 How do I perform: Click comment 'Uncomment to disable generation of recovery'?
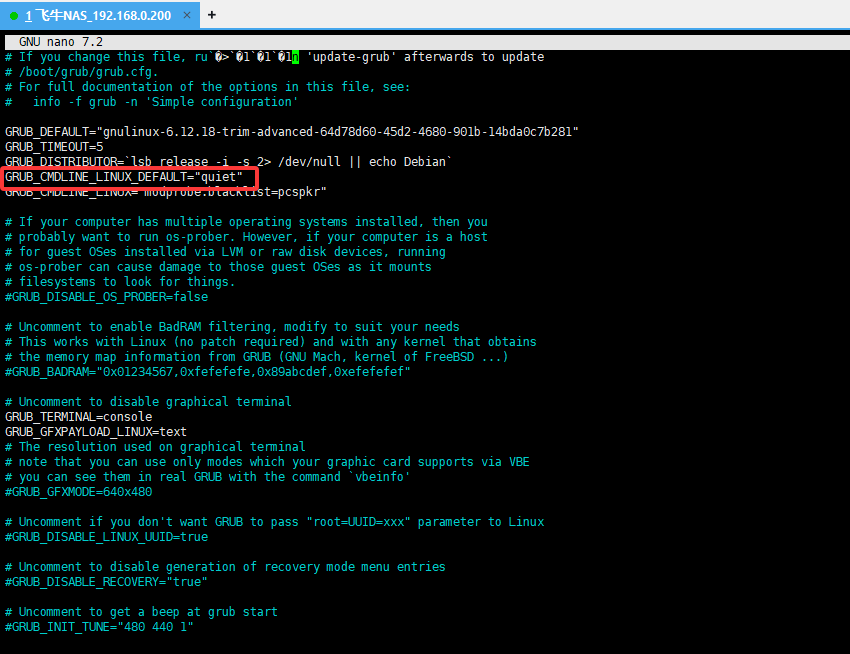(226, 567)
